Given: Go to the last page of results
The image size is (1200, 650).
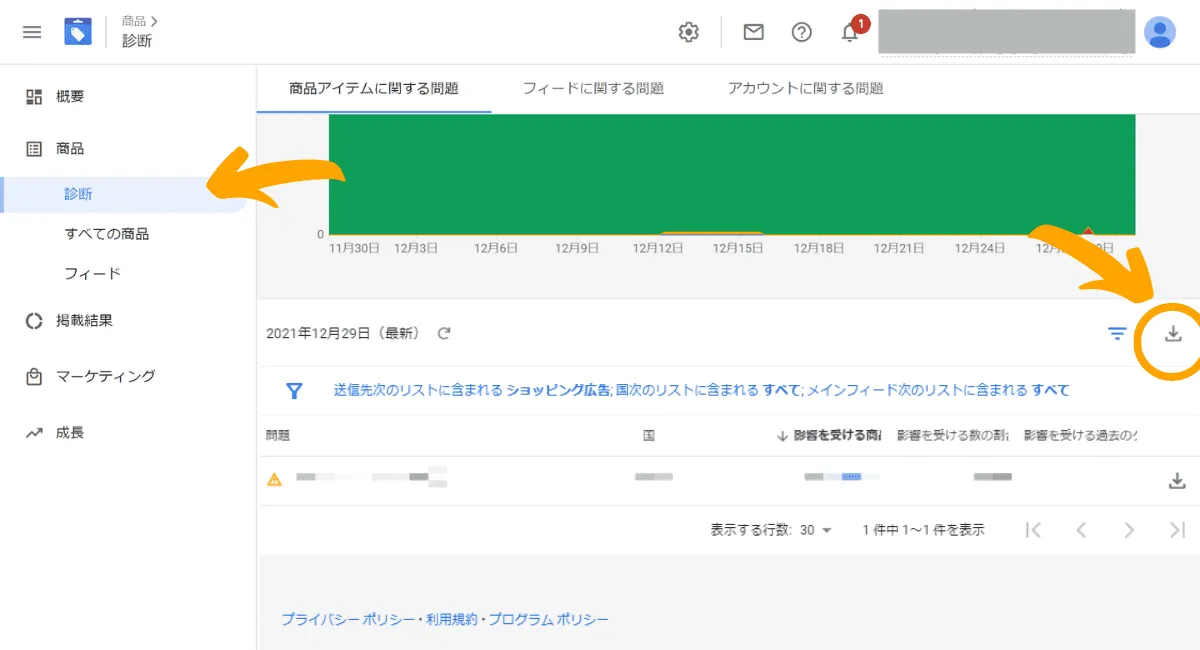Looking at the screenshot, I should [x=1177, y=530].
